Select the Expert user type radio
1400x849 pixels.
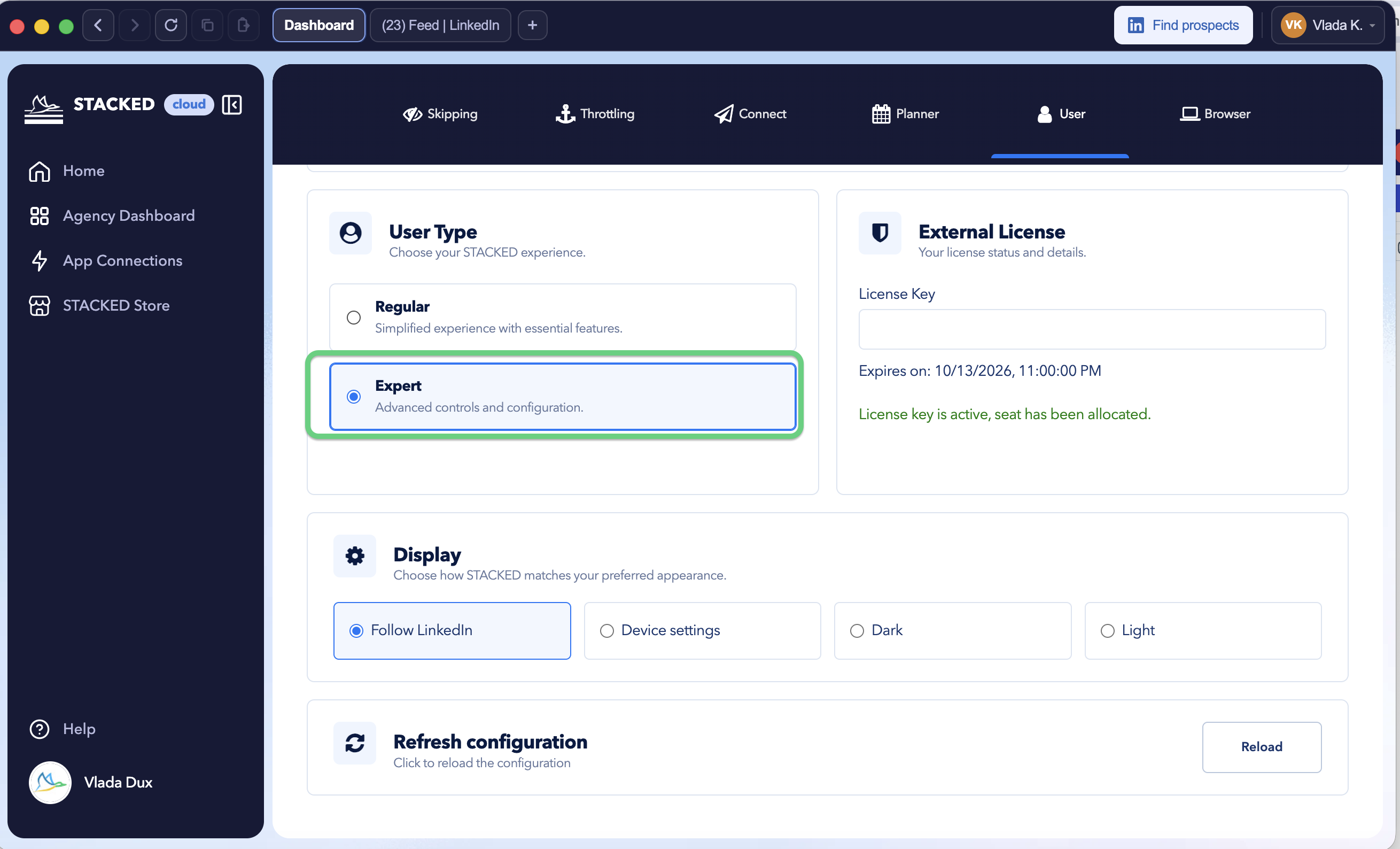(353, 397)
